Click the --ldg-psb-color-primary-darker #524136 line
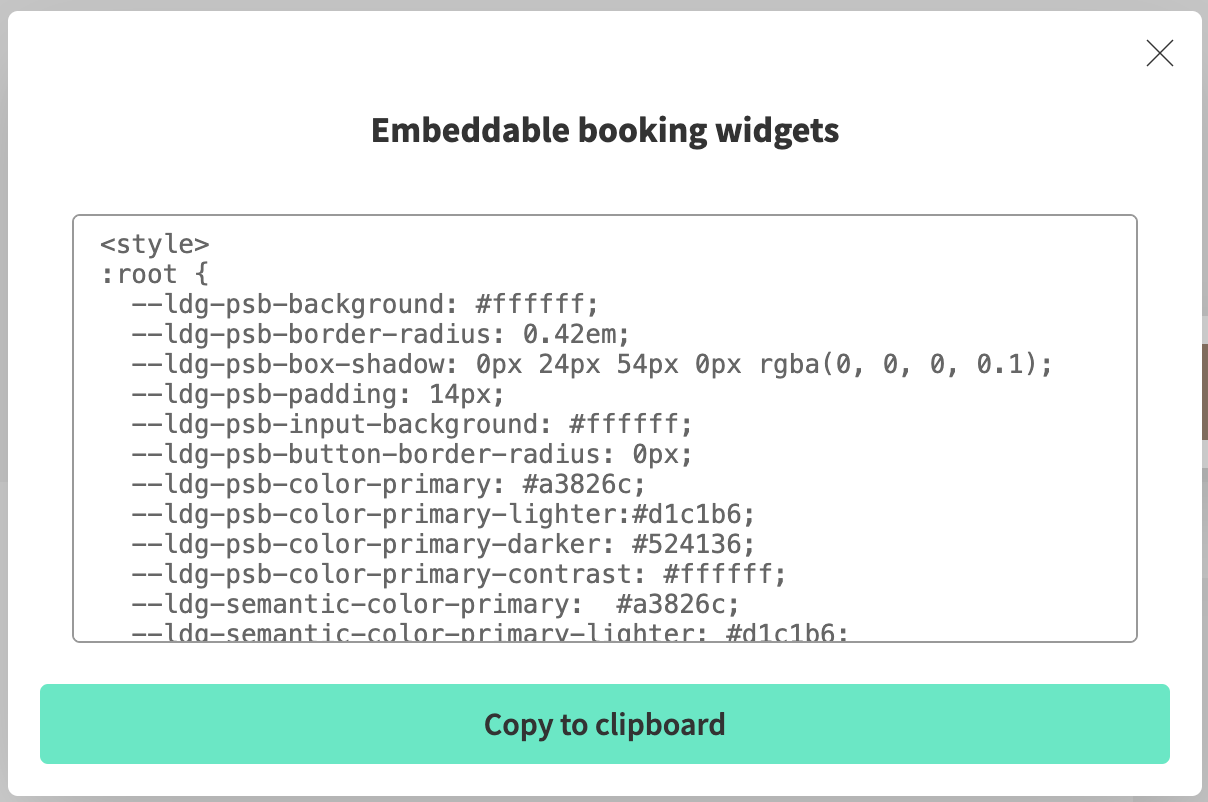The height and width of the screenshot is (802, 1208). coord(442,544)
